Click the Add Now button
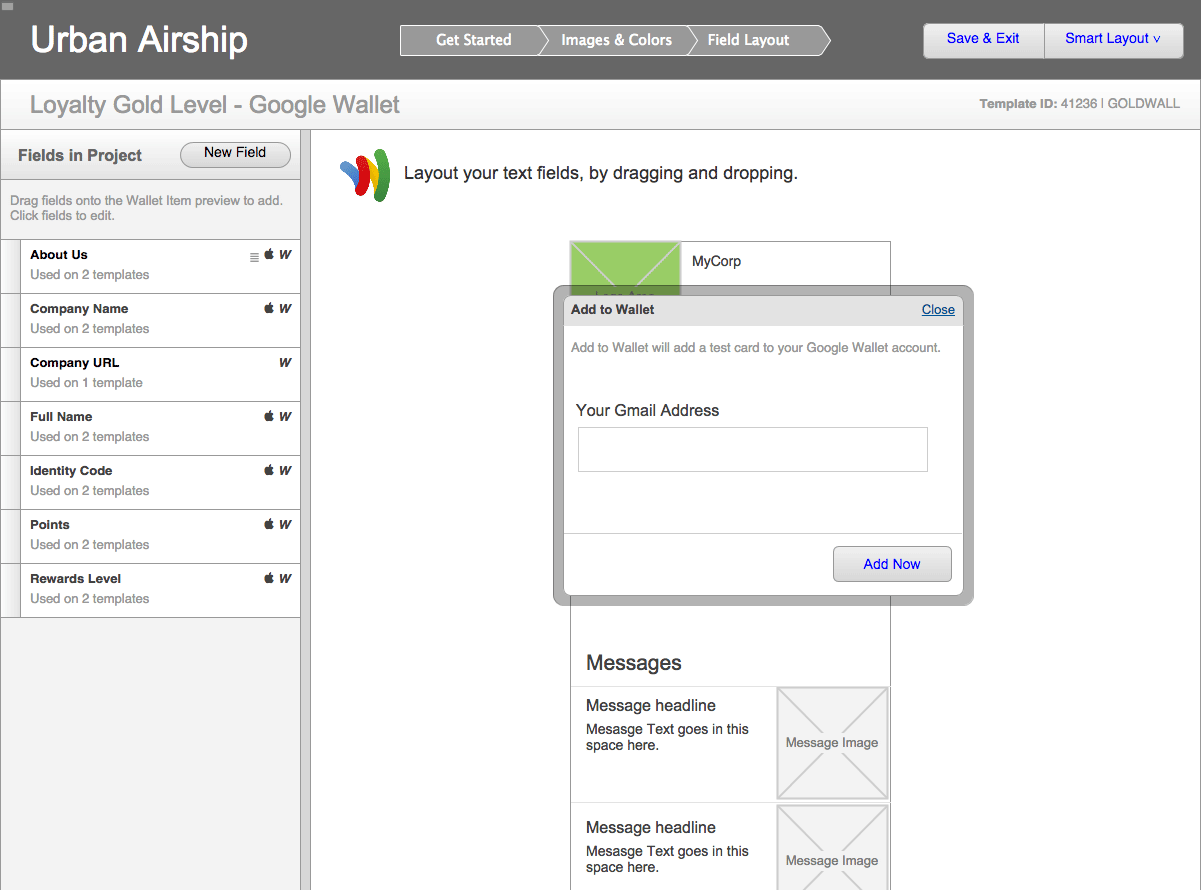 892,564
